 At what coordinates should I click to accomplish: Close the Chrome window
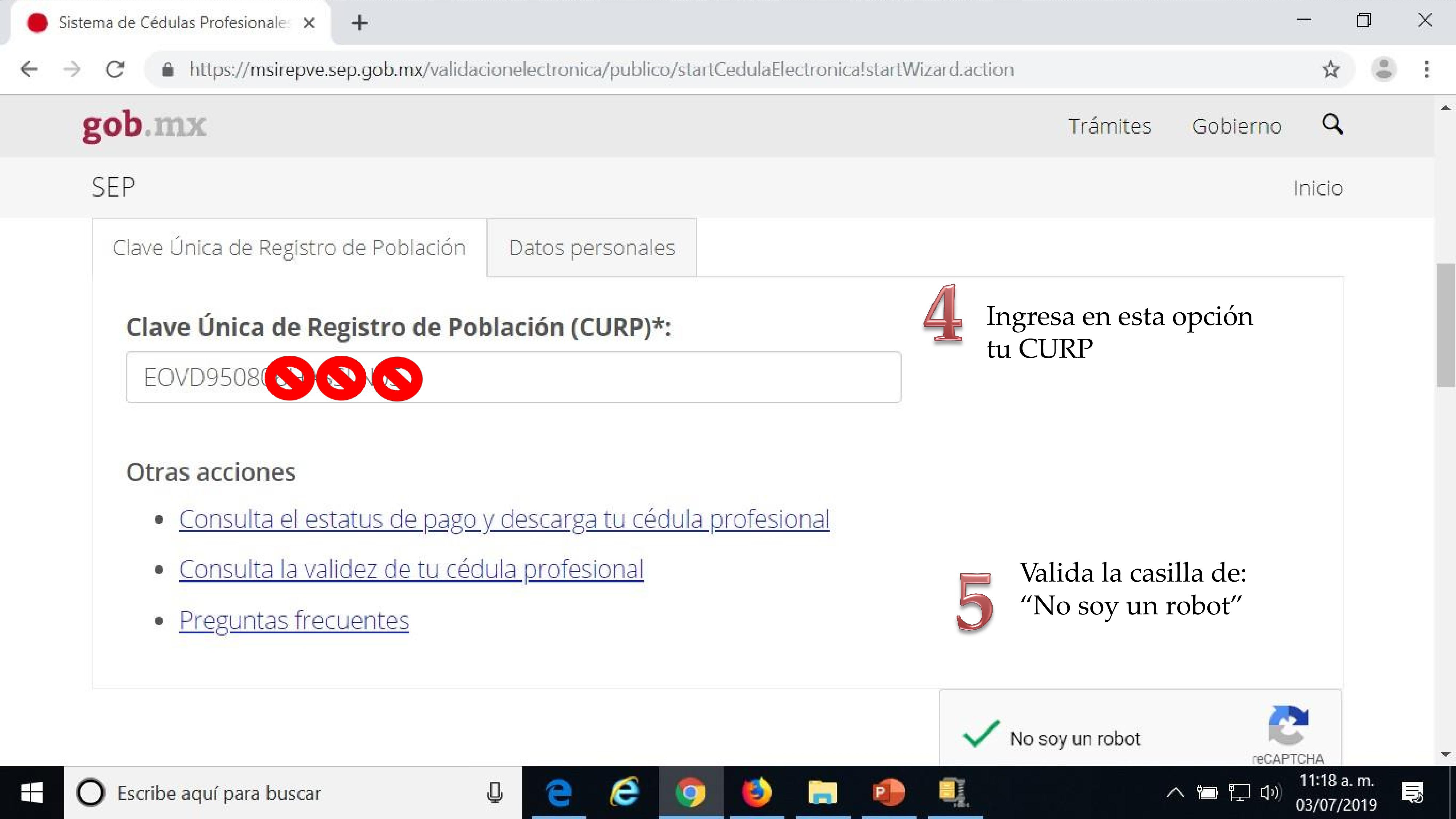(x=1425, y=20)
